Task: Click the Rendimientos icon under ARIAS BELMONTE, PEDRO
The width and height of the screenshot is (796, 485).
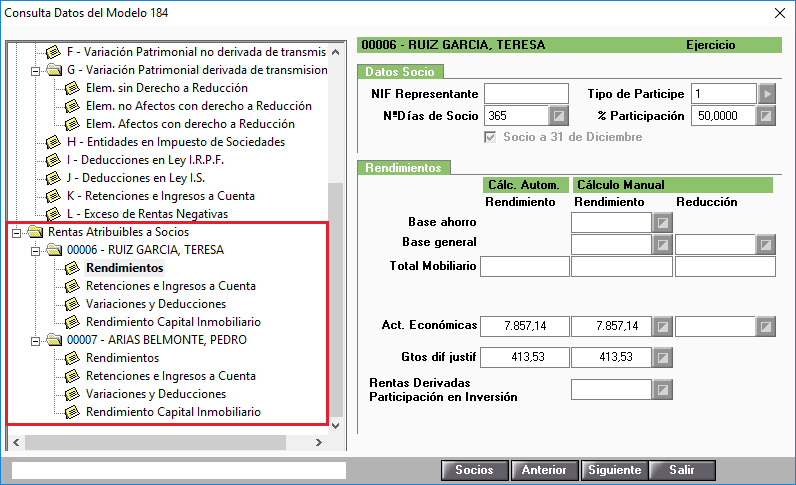Action: tap(72, 358)
